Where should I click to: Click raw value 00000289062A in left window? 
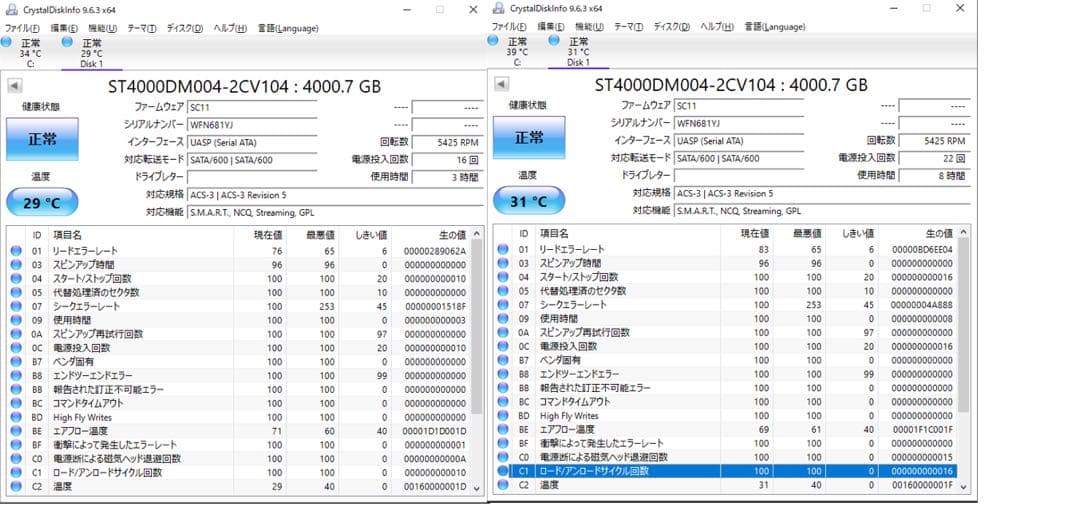tap(435, 251)
